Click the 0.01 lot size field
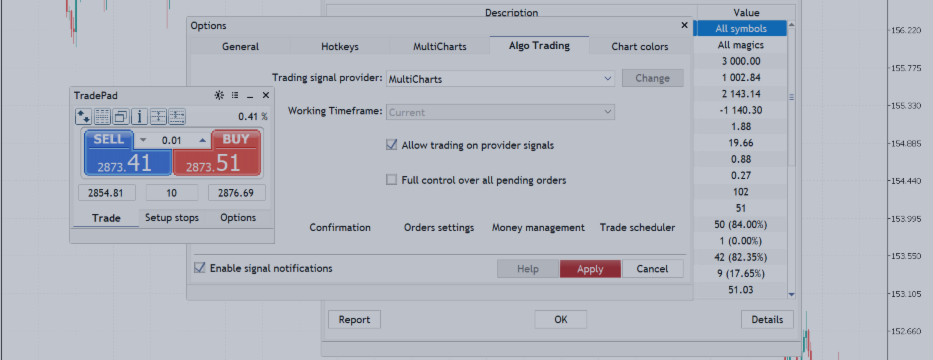The width and height of the screenshot is (933, 360). click(173, 140)
